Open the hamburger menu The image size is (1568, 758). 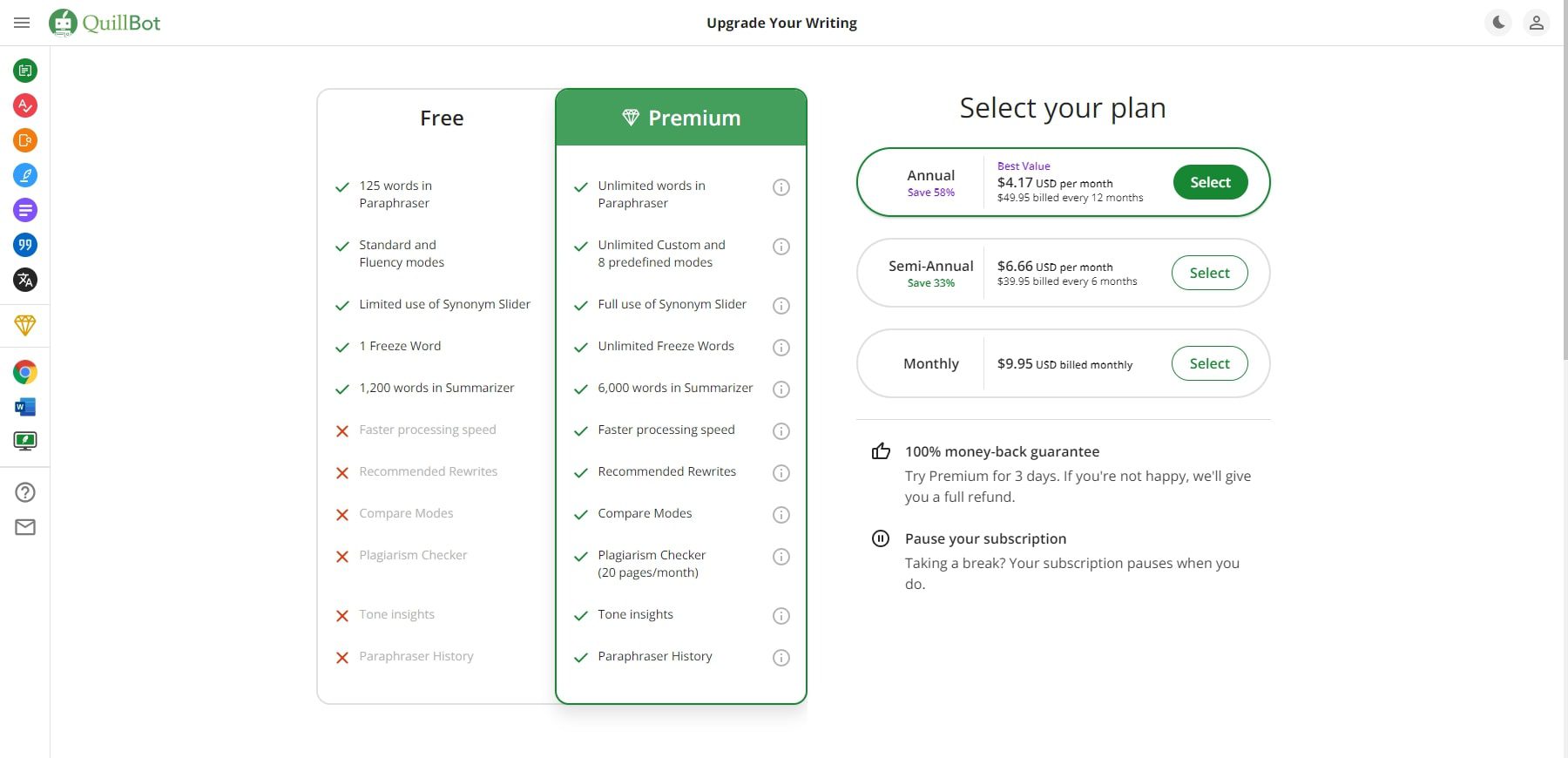(22, 23)
